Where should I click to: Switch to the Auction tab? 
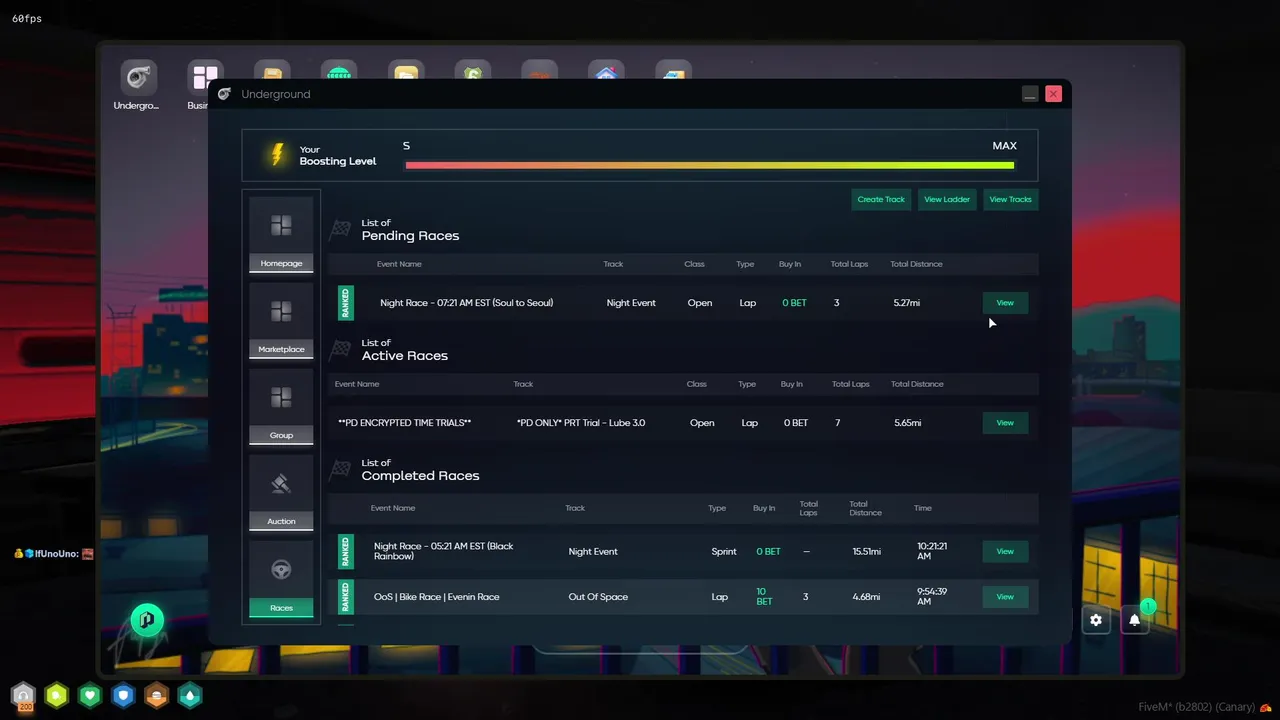click(281, 492)
